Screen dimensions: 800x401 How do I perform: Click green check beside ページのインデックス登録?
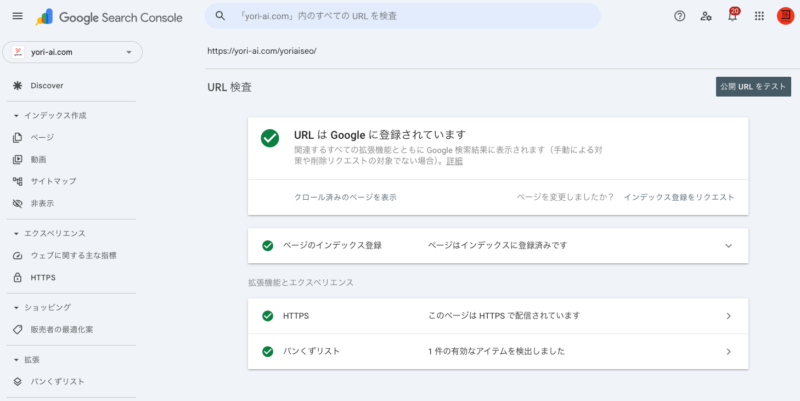coord(267,246)
